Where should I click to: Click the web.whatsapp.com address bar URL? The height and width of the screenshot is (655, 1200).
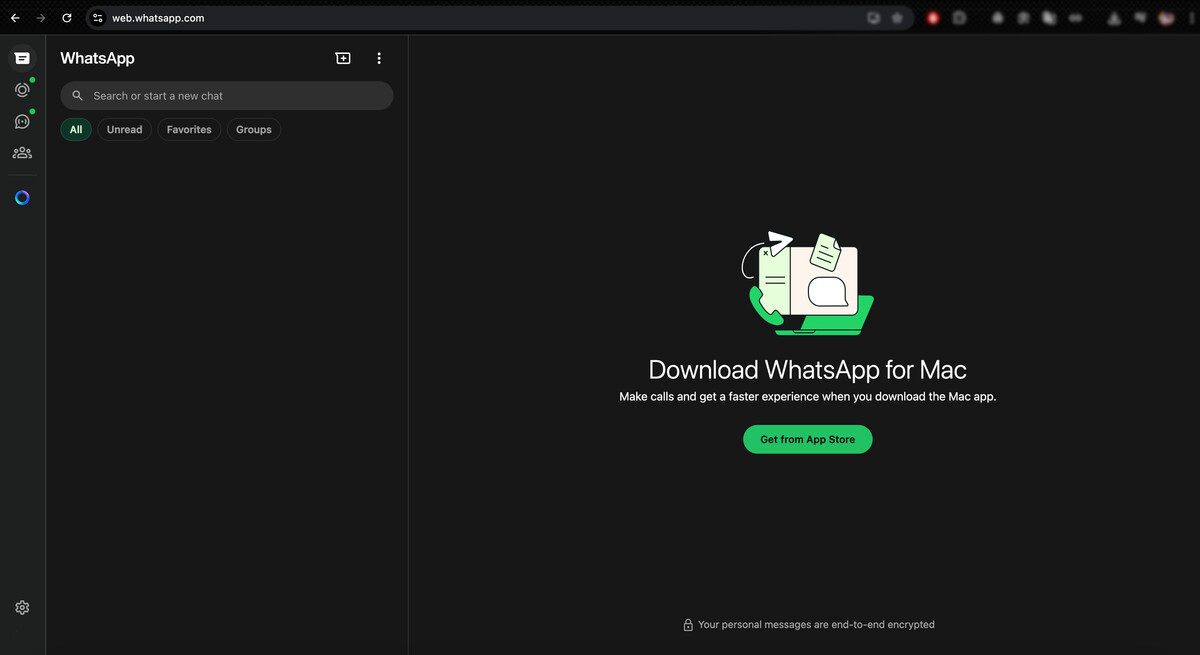tap(158, 18)
